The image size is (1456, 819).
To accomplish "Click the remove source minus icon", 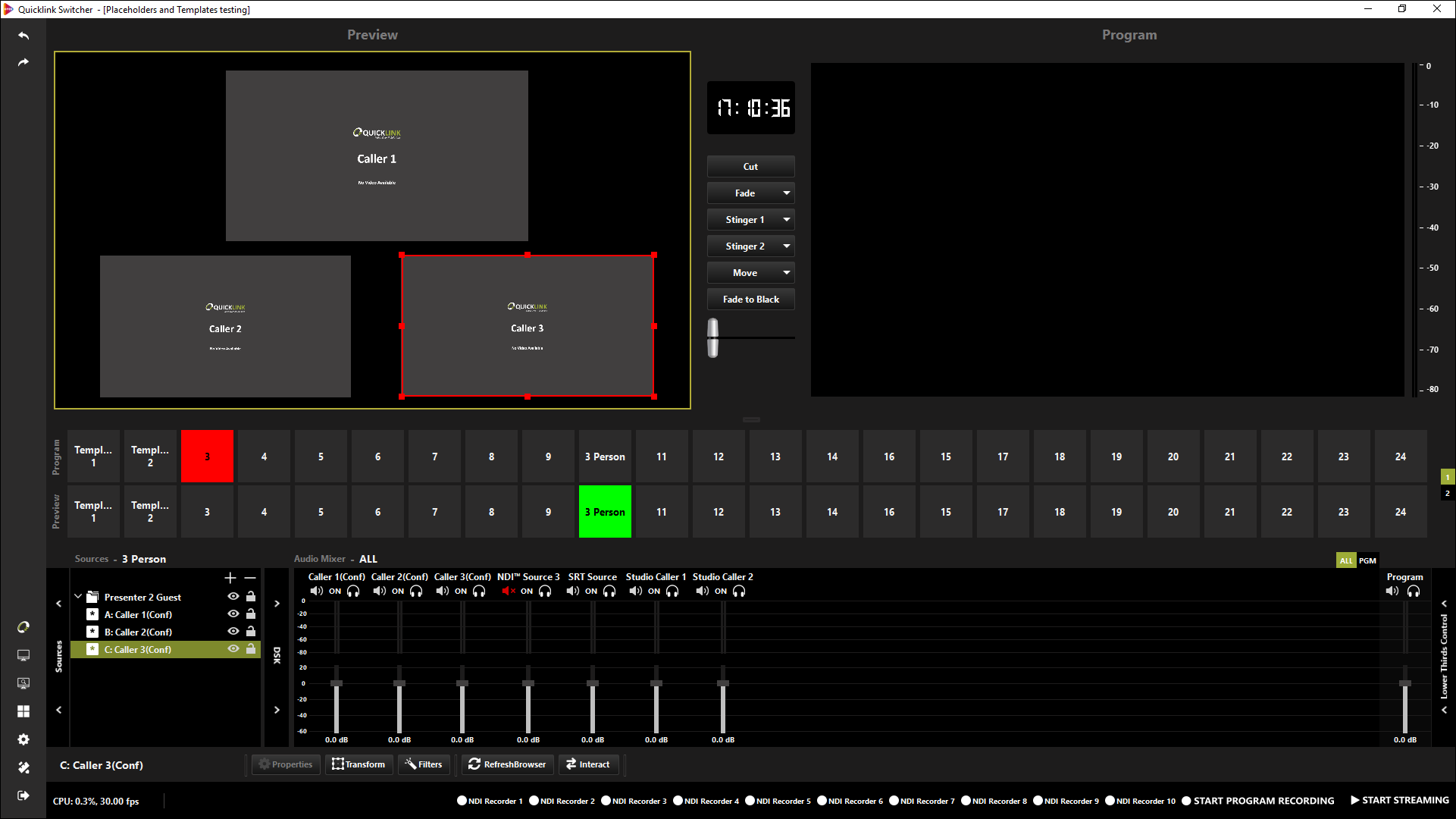I will point(250,578).
